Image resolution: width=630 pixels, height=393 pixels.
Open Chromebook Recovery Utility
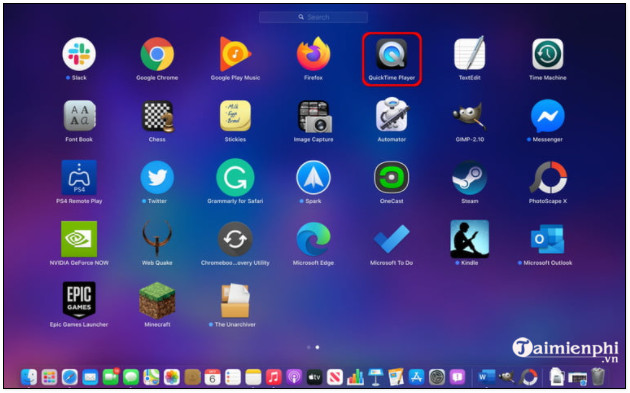tap(235, 239)
